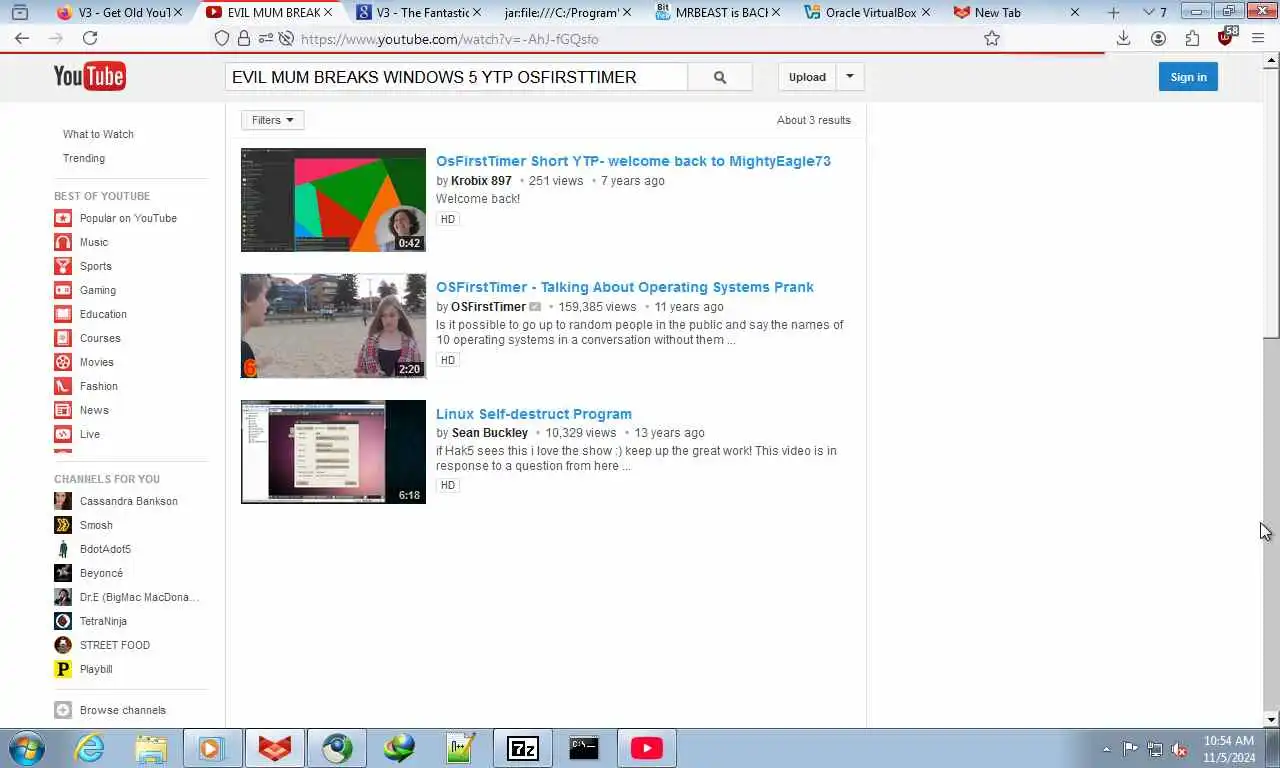Click the Browse channels plus icon
This screenshot has width=1280, height=768.
[63, 710]
